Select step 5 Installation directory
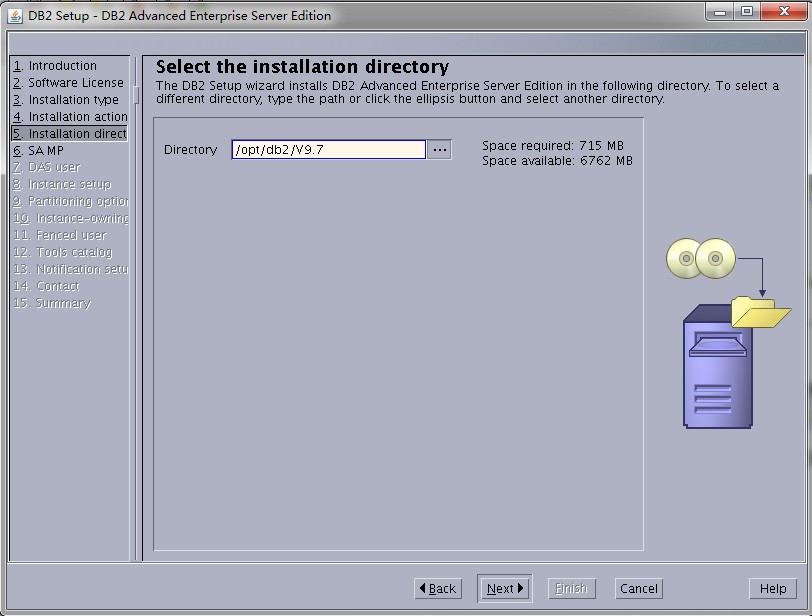This screenshot has height=616, width=812. pos(69,134)
